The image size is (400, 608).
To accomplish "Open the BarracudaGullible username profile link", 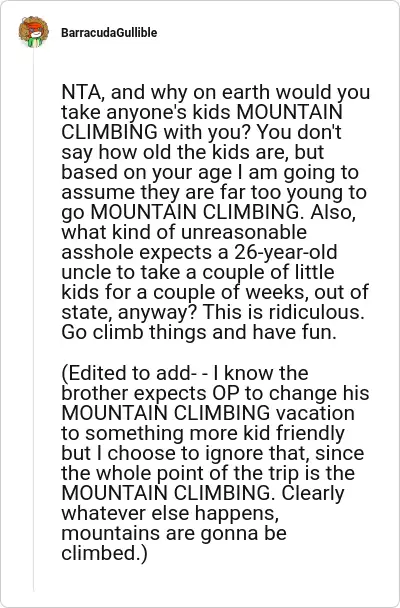I will pos(109,33).
